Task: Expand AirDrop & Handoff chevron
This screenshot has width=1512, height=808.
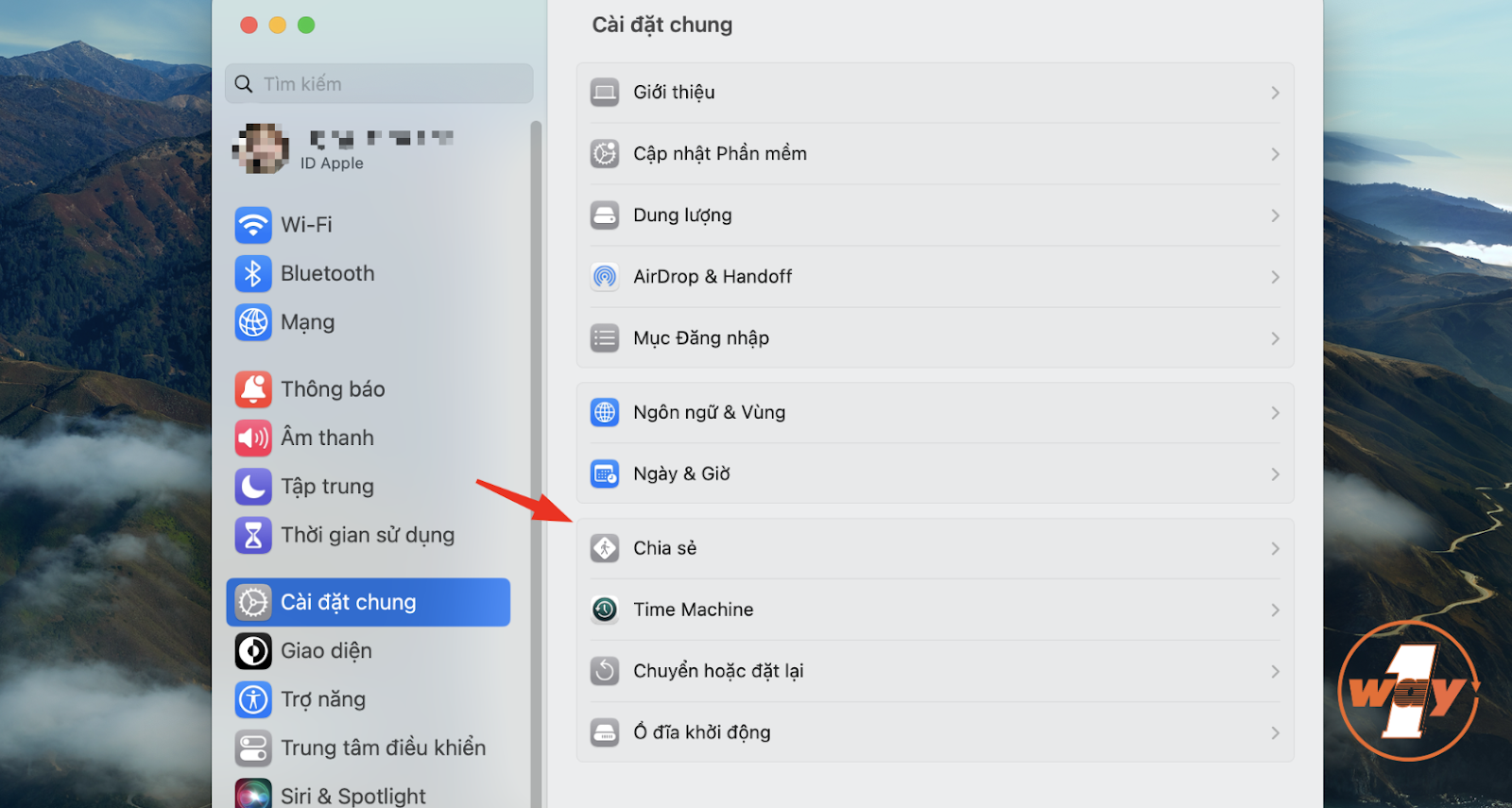Action: pos(1275,277)
